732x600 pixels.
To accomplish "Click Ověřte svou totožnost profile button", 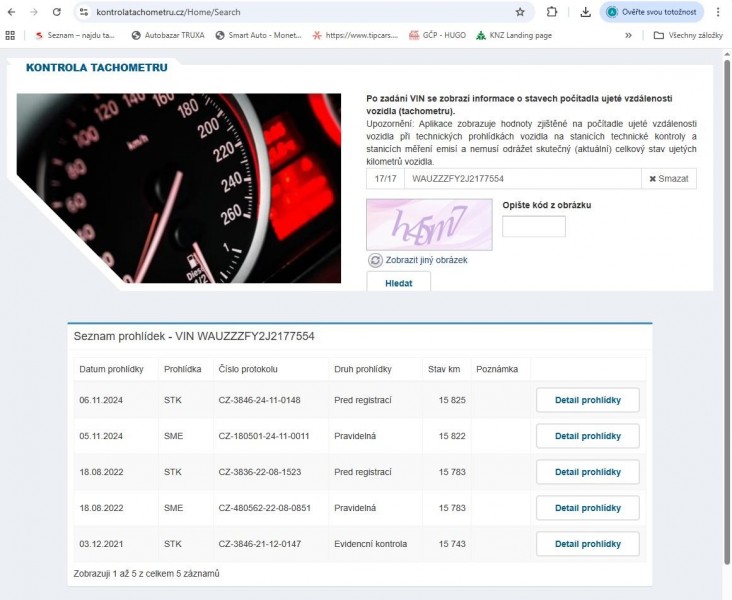I will (x=653, y=12).
